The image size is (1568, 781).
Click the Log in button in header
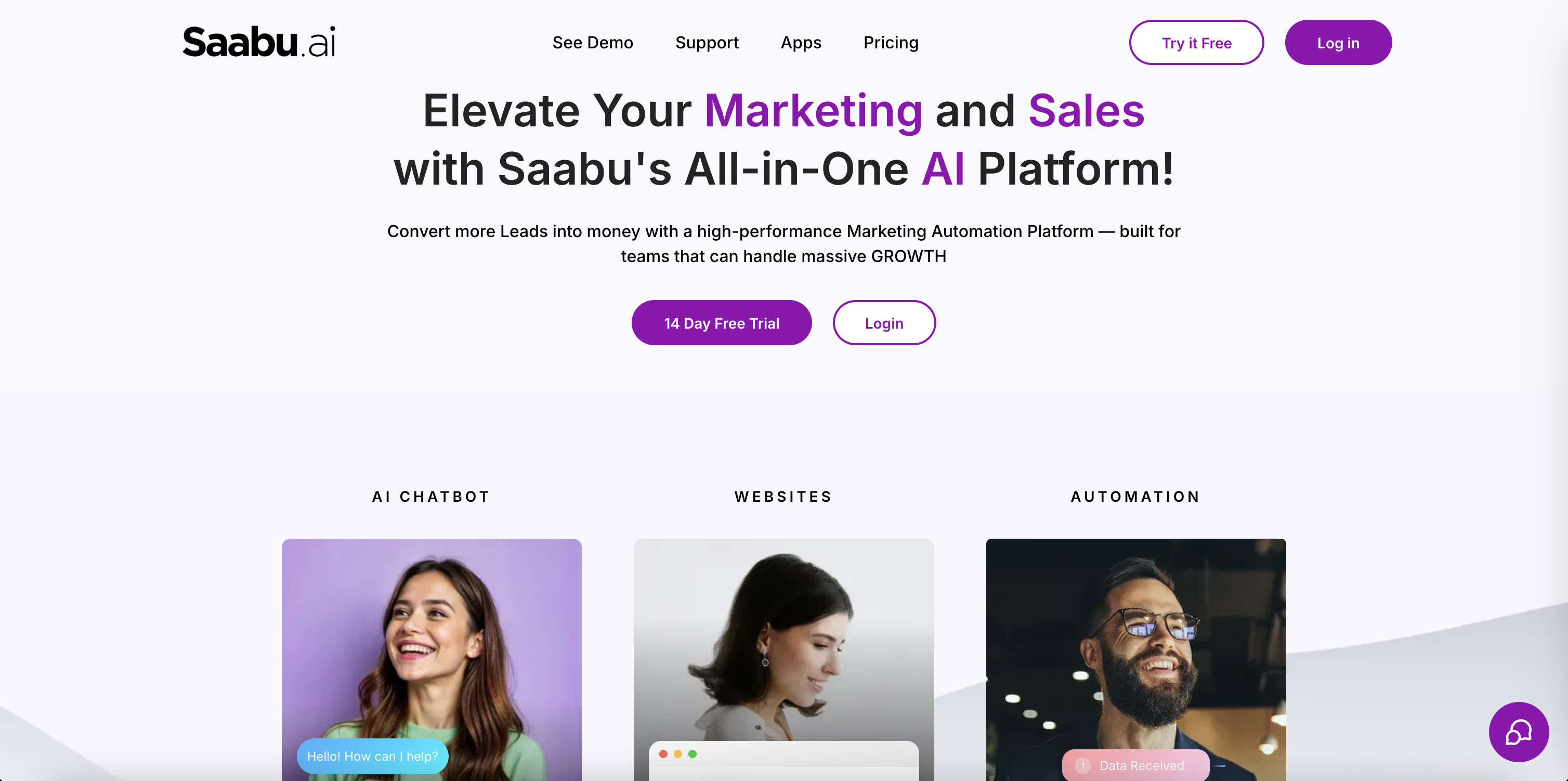pos(1338,43)
